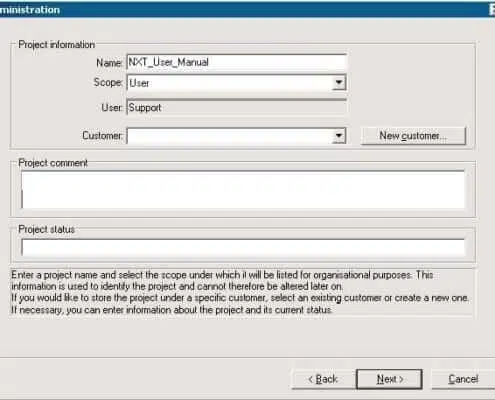495x400 pixels.
Task: Open the Scope dropdown arrow
Action: coord(339,83)
